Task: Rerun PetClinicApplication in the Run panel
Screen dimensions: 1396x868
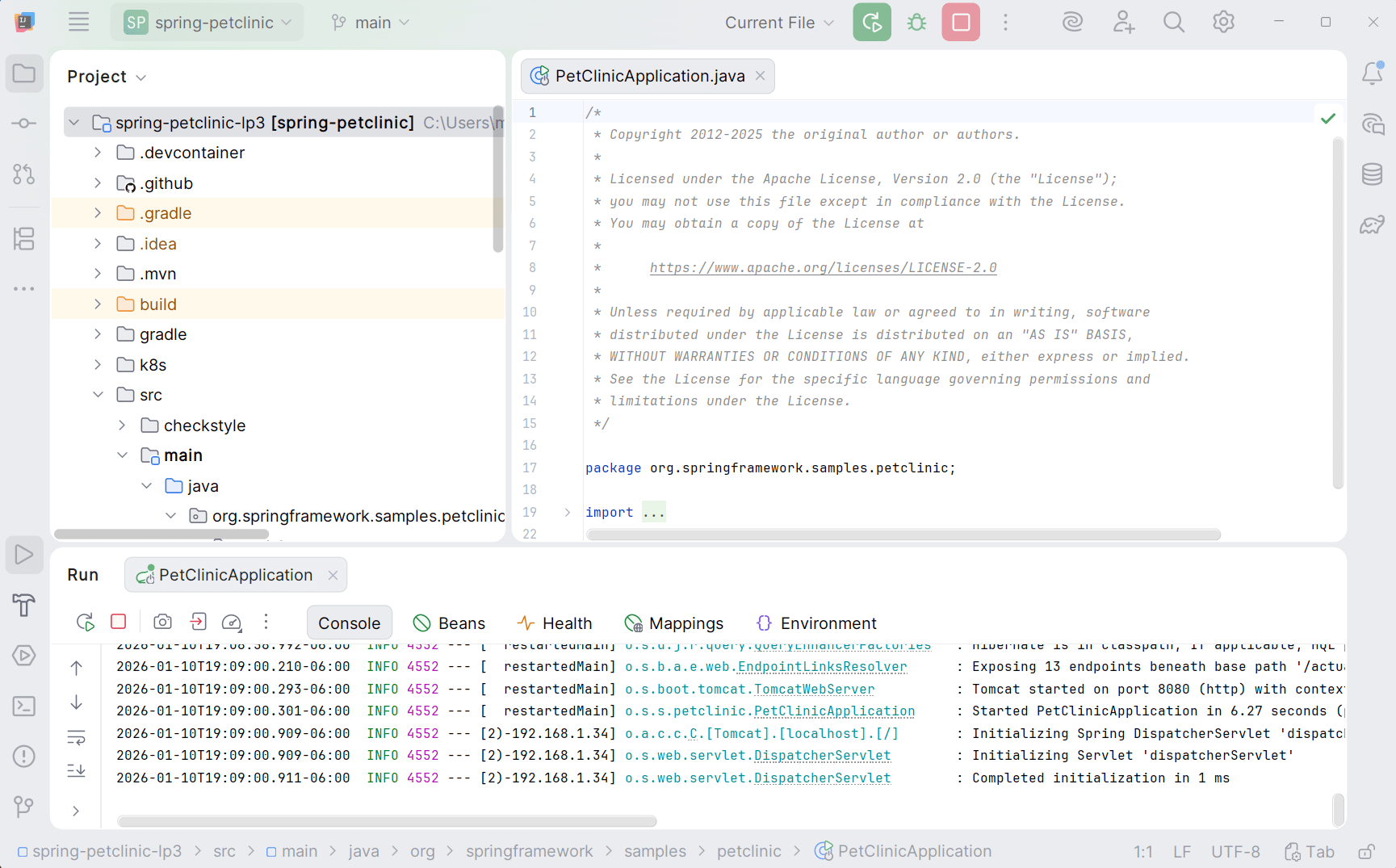Action: coord(85,622)
